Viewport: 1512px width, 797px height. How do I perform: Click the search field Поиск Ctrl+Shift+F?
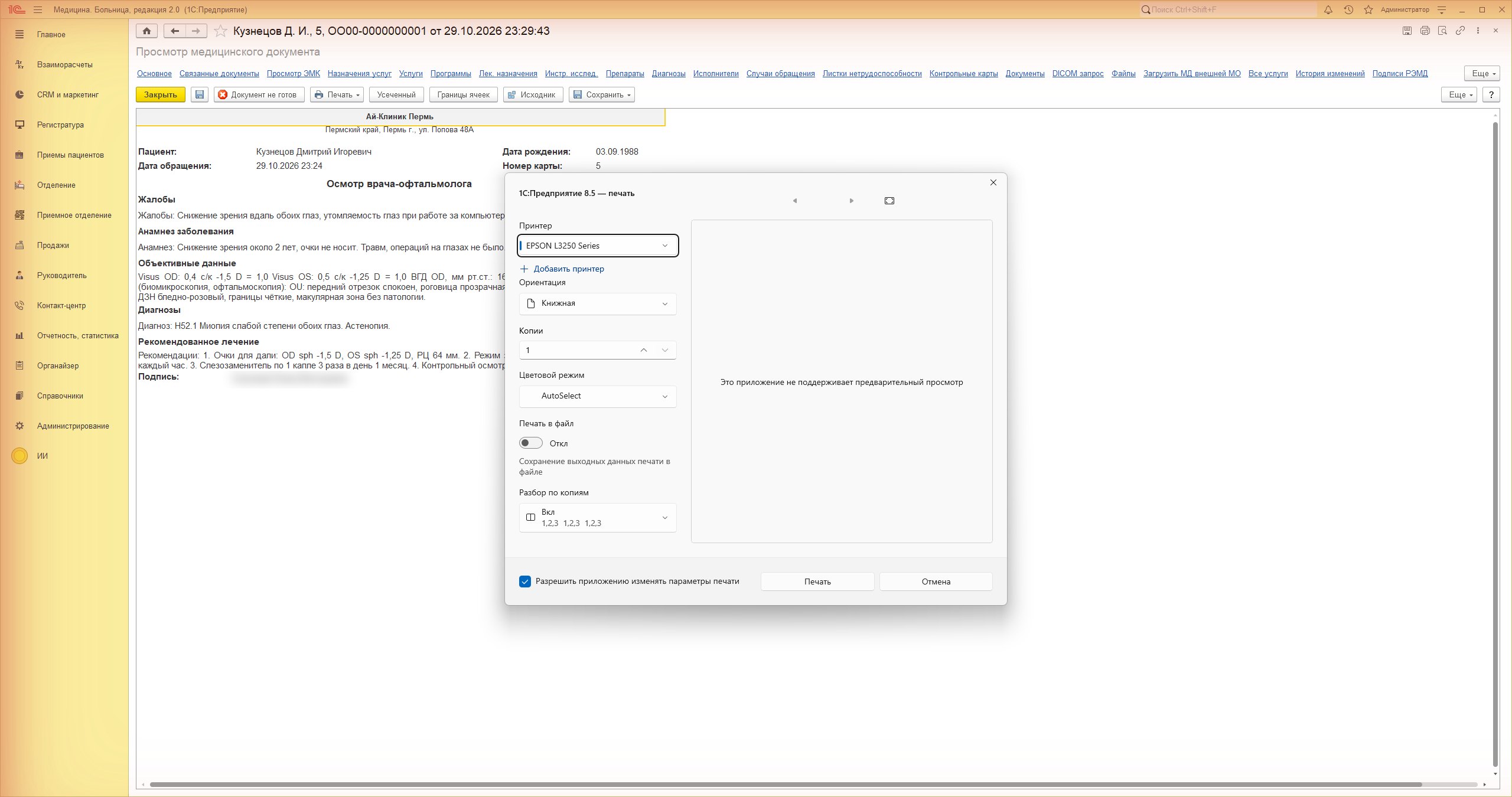pyautogui.click(x=1228, y=9)
